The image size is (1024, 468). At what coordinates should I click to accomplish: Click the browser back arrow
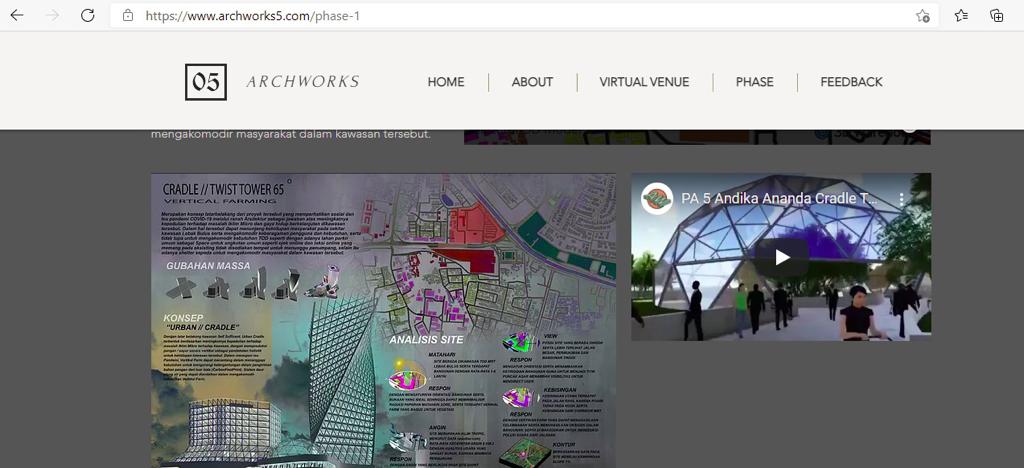[x=20, y=16]
